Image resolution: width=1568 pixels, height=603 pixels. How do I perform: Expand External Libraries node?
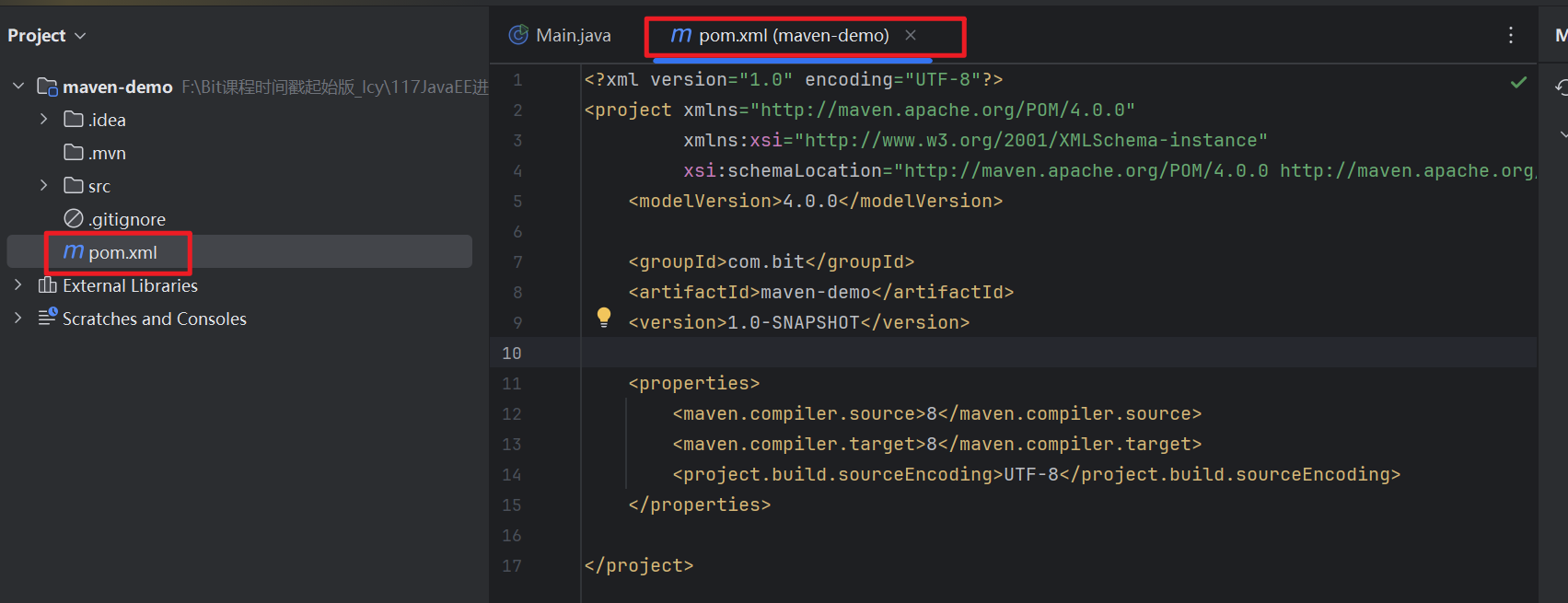pyautogui.click(x=18, y=285)
